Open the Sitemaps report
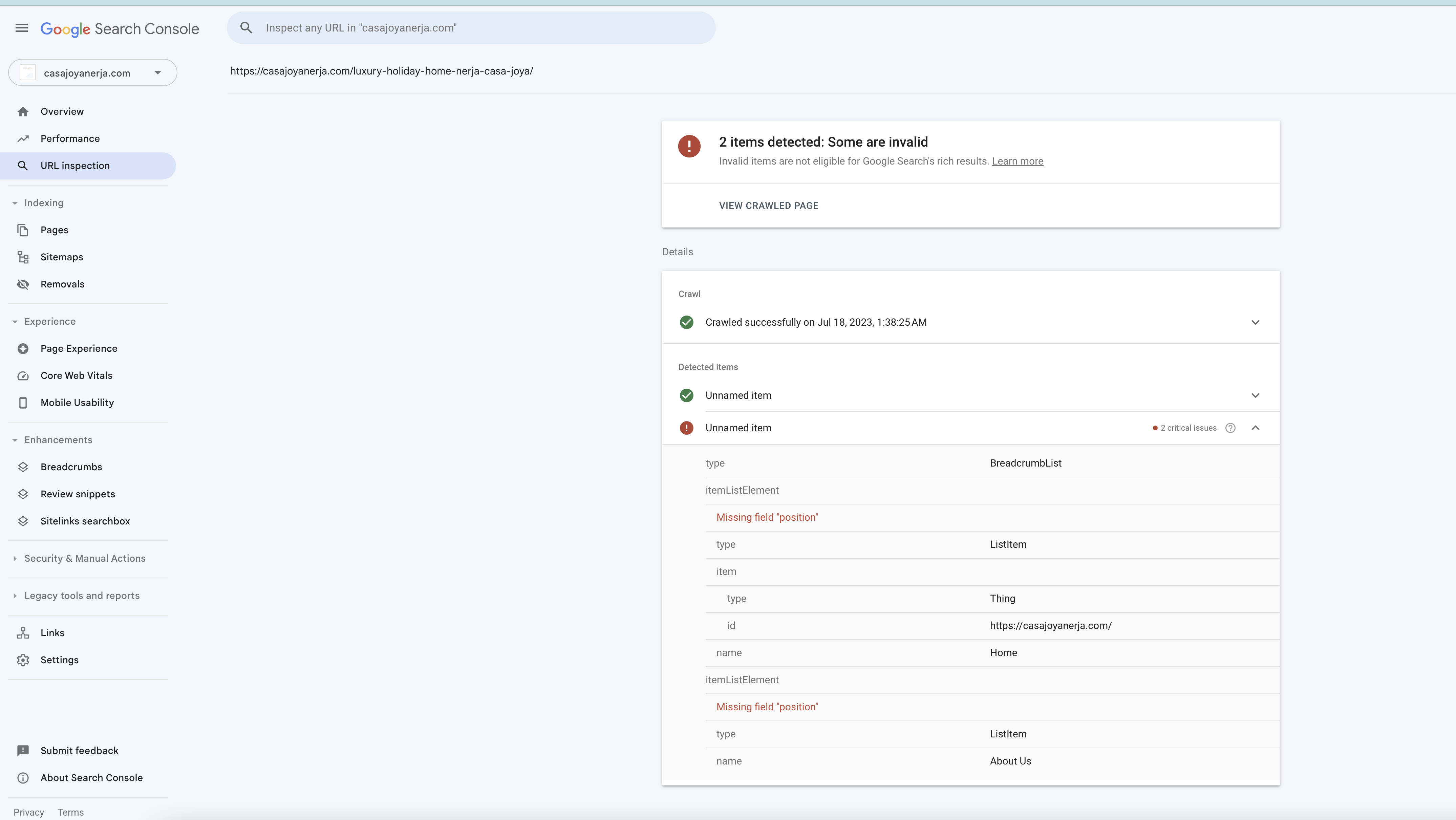The width and height of the screenshot is (1456, 820). pyautogui.click(x=88, y=257)
